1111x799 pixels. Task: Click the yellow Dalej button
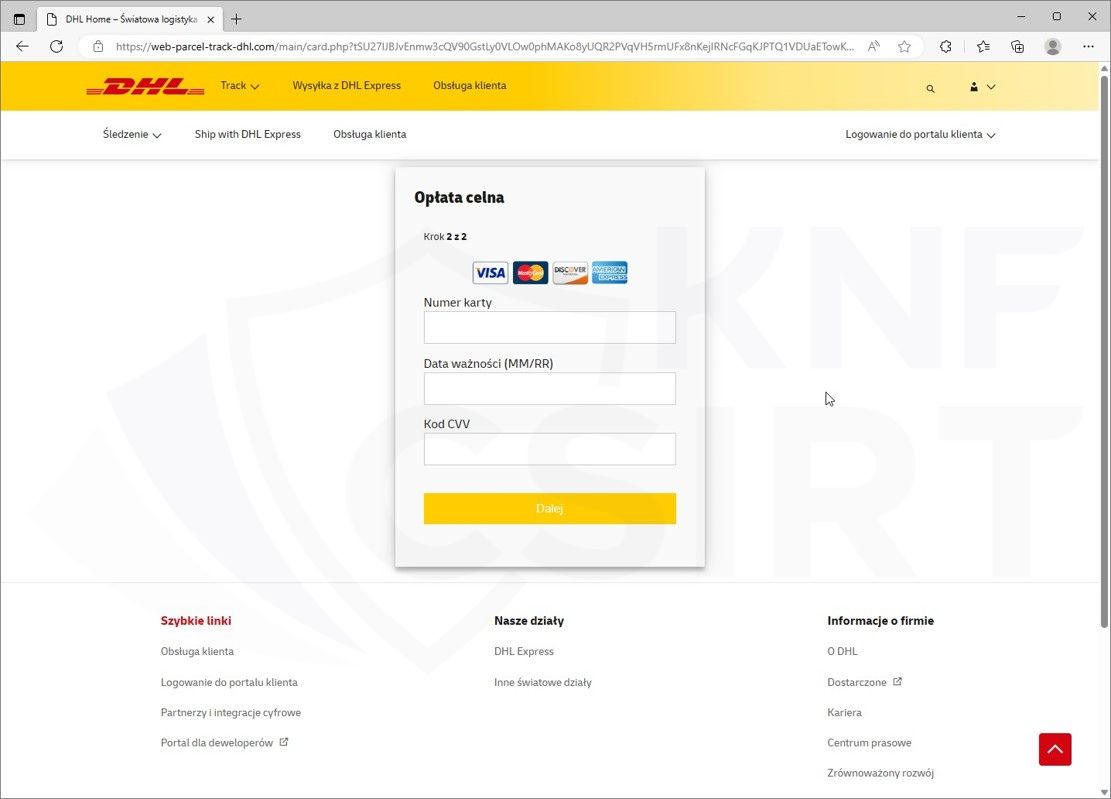point(549,508)
